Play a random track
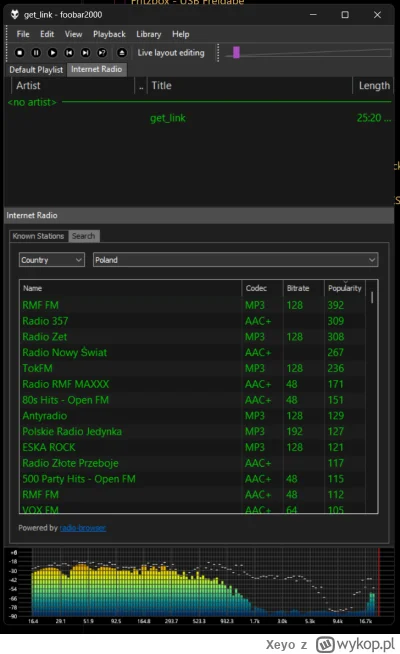400x654 pixels. click(102, 53)
